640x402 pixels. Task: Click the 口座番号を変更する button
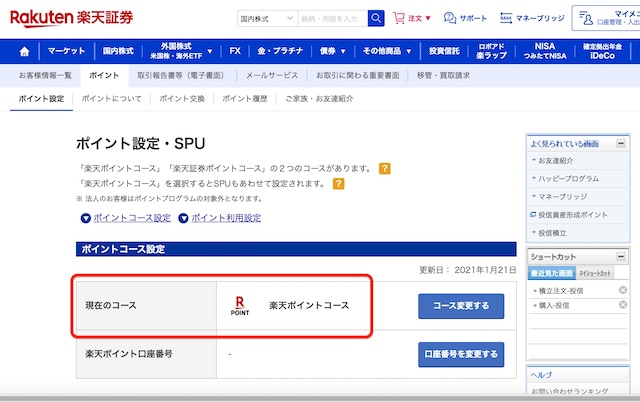click(x=461, y=354)
